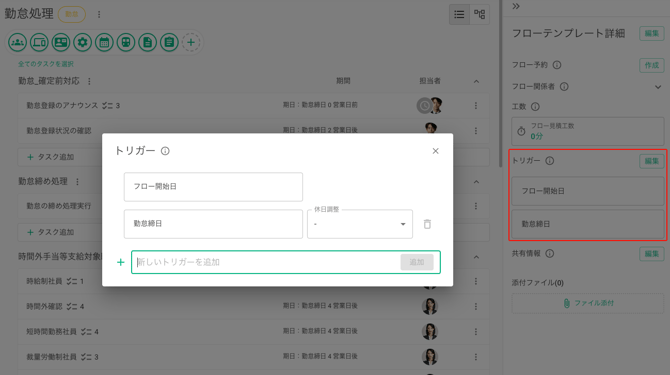The image size is (670, 375).
Task: Click タスク追加 under 勤怠締め処理
Action: [50, 232]
